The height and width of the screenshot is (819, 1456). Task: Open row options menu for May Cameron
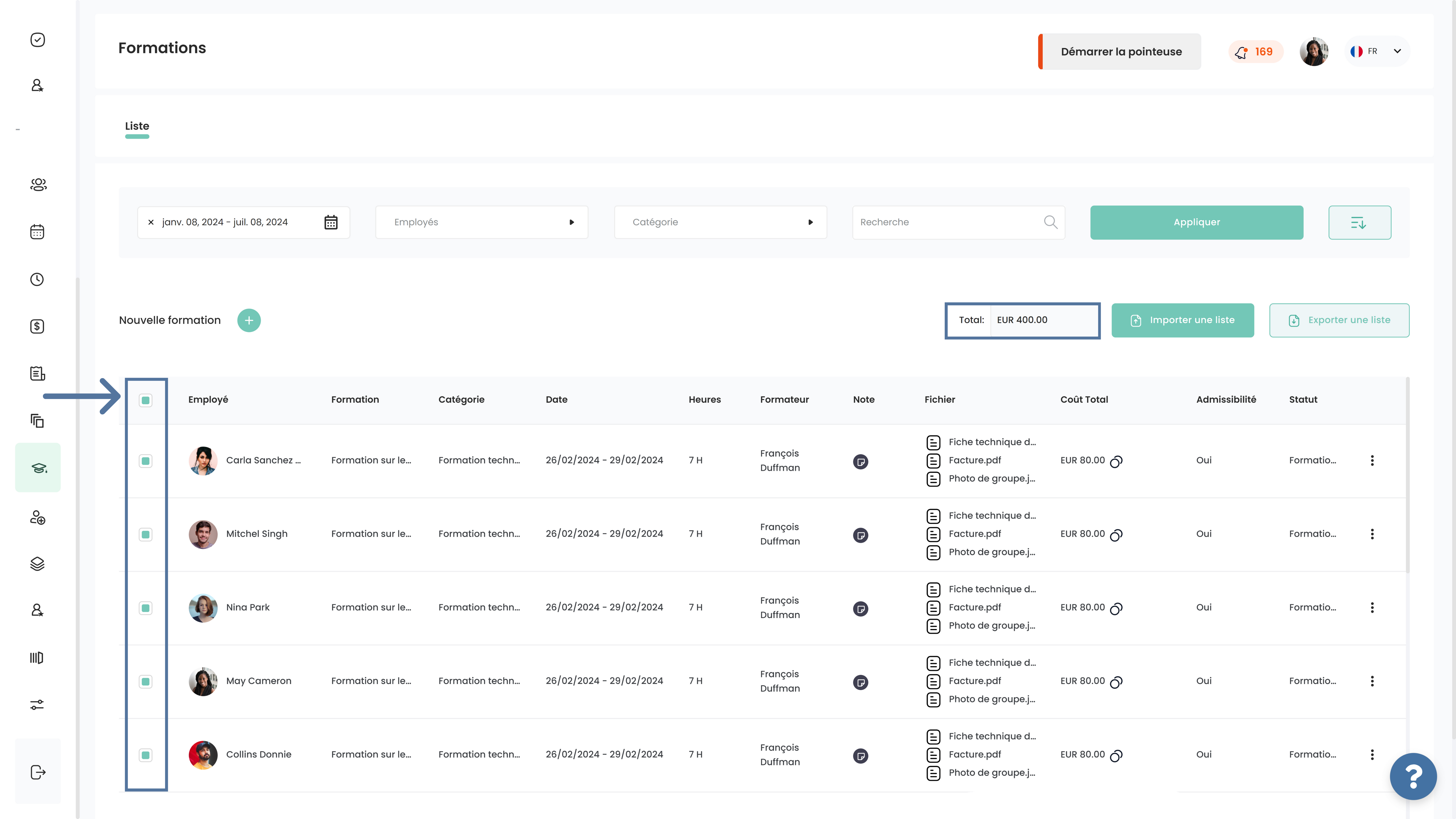point(1372,681)
